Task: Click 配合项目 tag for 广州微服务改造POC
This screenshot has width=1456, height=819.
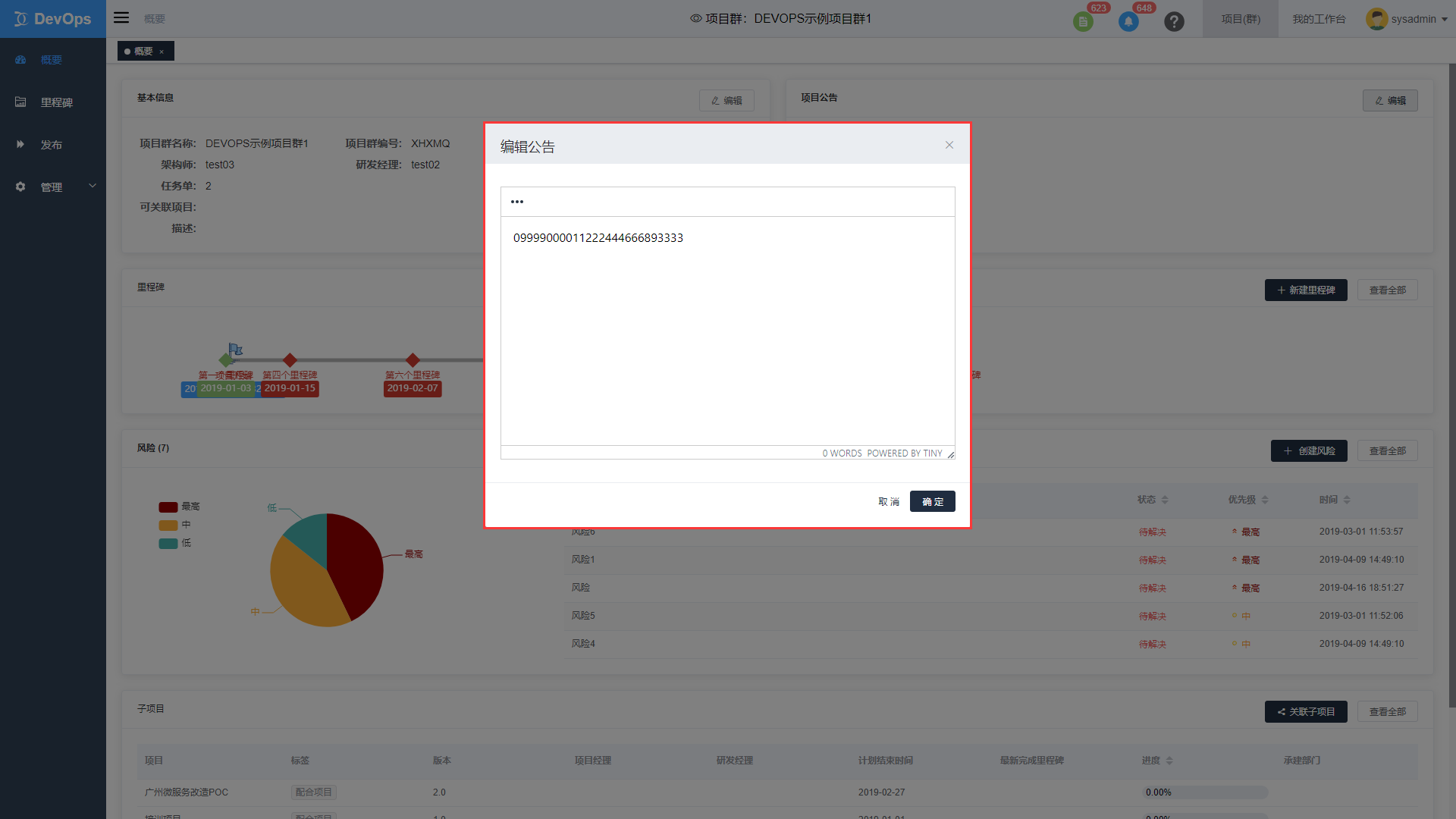Action: point(314,792)
